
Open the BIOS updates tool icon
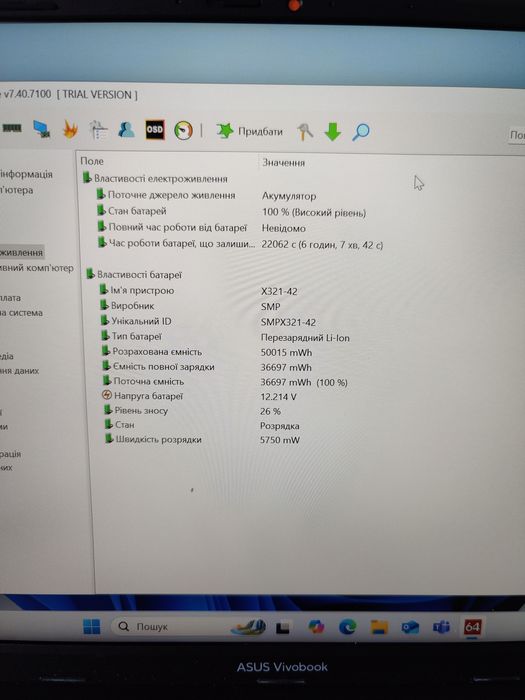pyautogui.click(x=305, y=132)
